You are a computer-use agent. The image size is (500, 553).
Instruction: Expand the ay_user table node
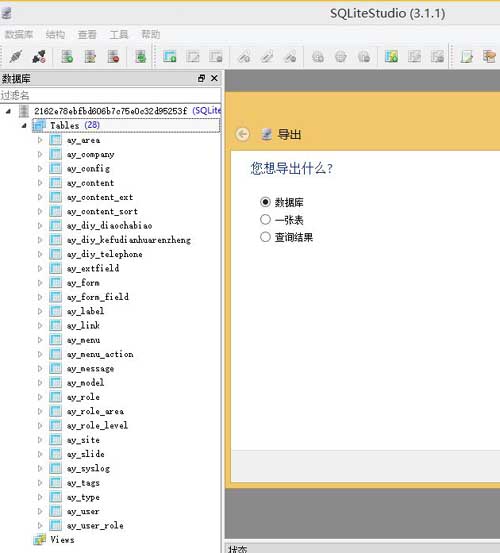(x=40, y=511)
